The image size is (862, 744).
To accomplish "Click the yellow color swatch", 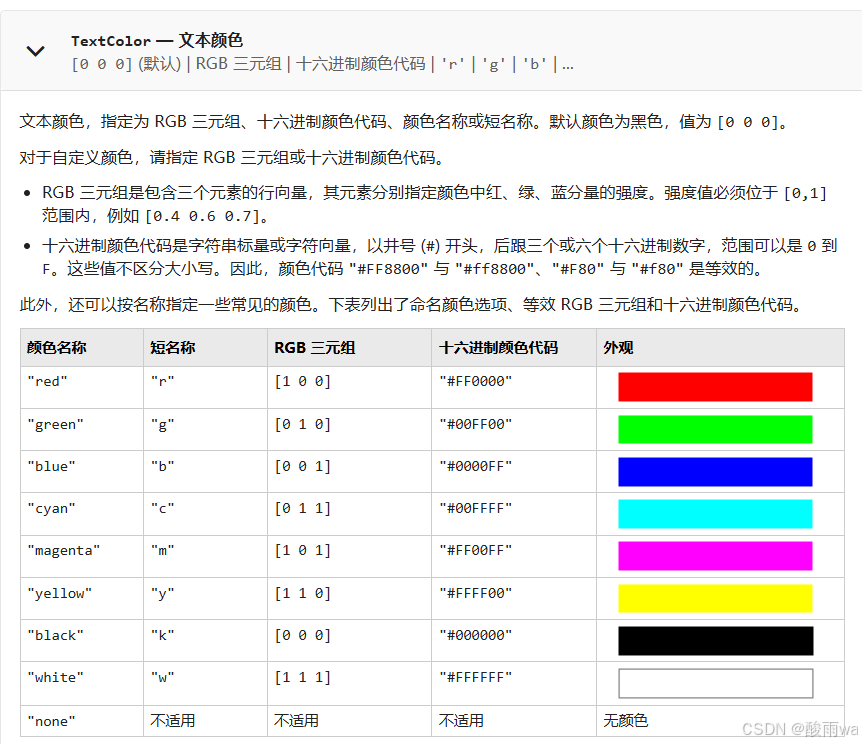I will pos(715,598).
